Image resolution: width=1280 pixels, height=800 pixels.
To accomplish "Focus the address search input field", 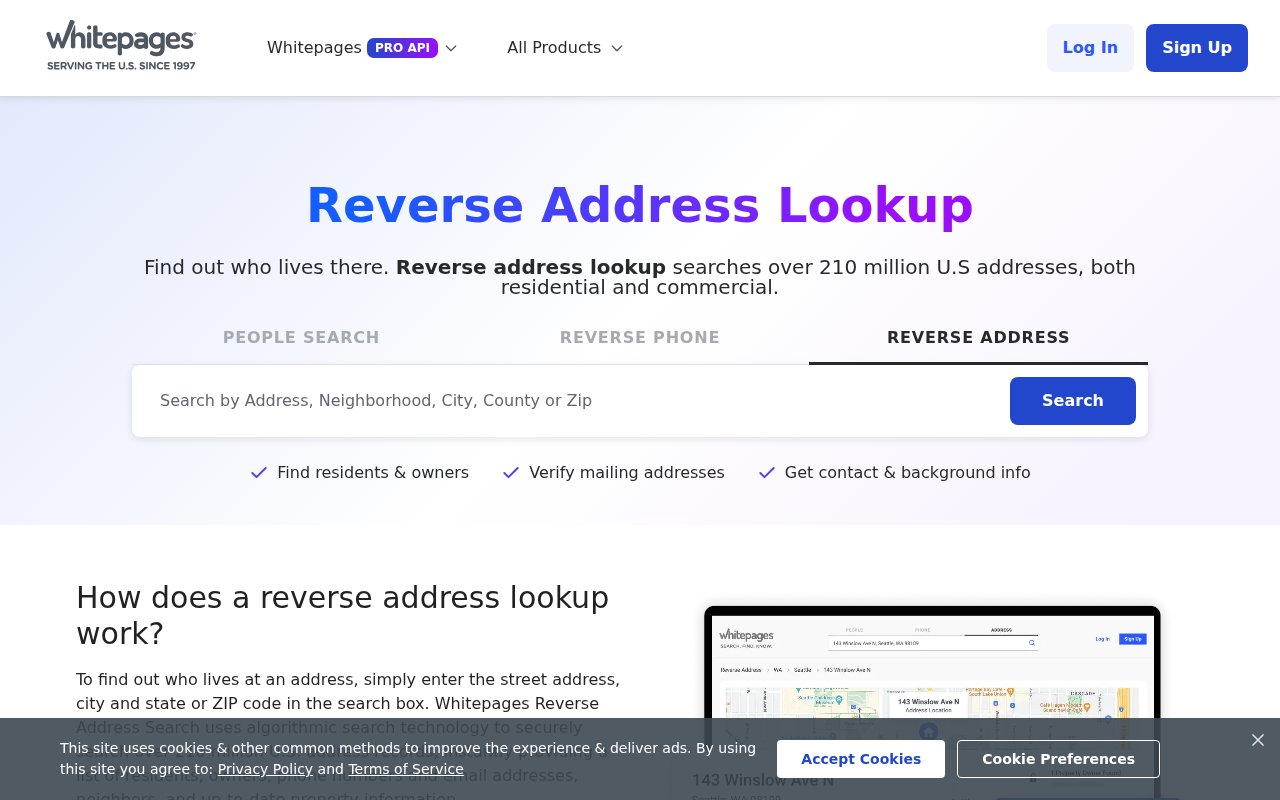I will (x=575, y=401).
